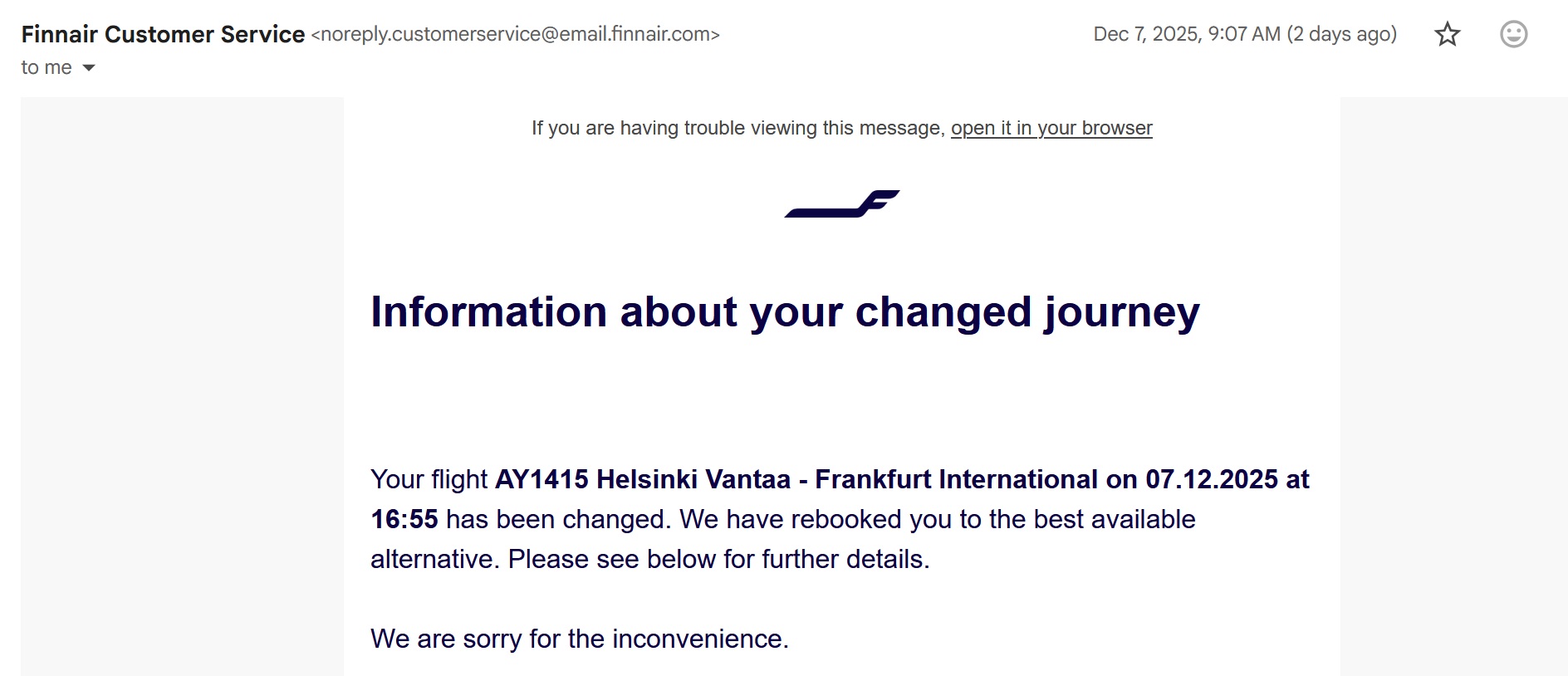Follow the "open it in your browser" link

coord(1051,128)
